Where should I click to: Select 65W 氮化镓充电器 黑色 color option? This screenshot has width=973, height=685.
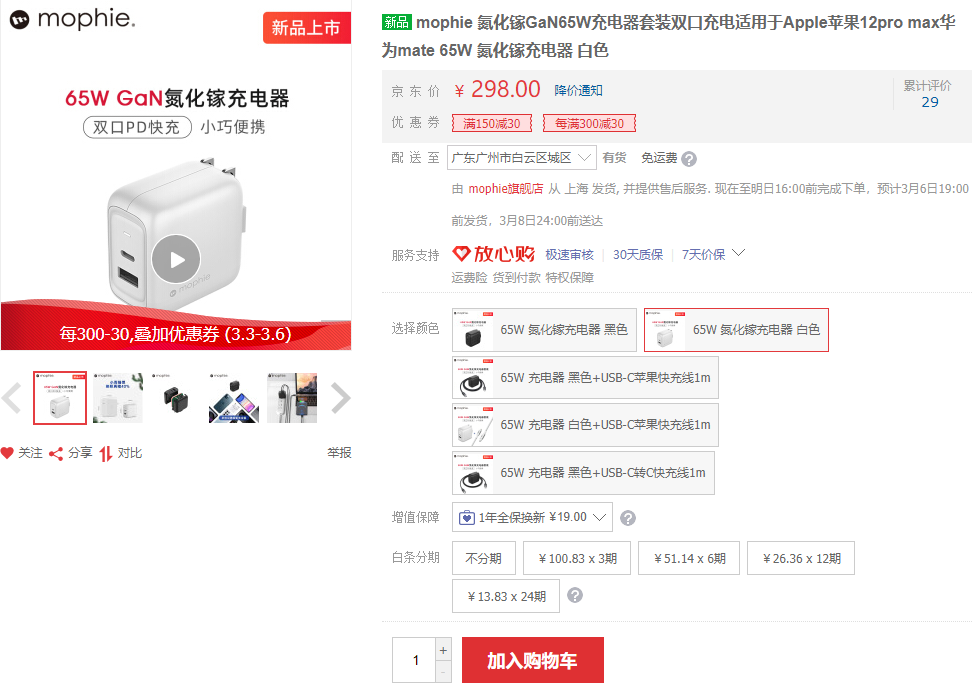[x=544, y=330]
